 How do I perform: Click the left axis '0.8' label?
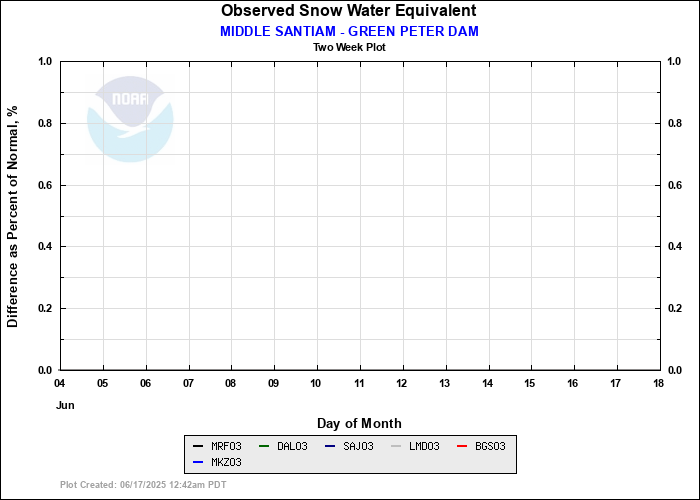(x=46, y=123)
